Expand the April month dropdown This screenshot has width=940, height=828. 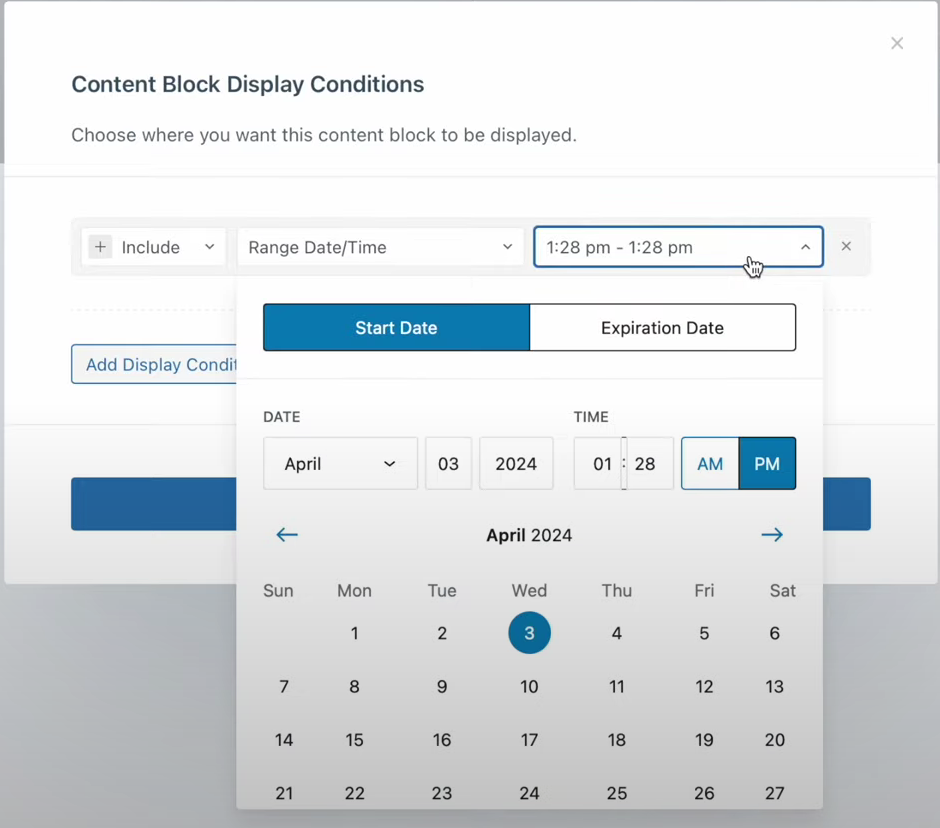click(340, 464)
